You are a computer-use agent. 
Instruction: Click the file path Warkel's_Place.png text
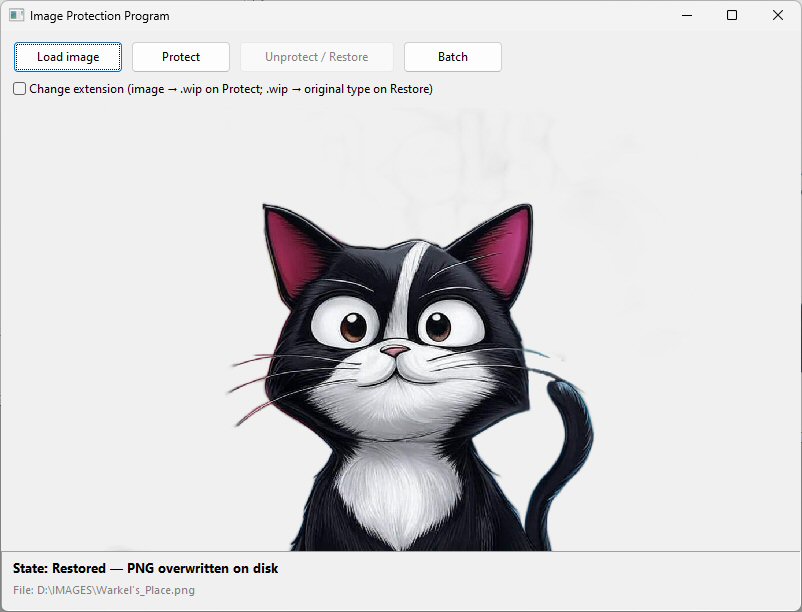(104, 590)
